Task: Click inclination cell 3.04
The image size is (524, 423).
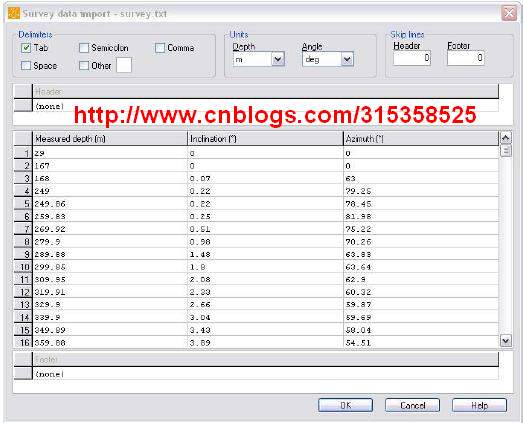Action: 265,317
